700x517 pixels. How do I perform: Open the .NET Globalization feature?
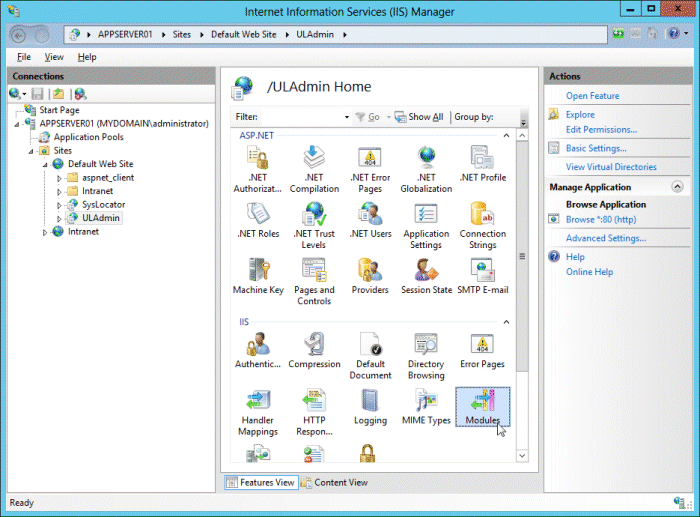(x=426, y=170)
